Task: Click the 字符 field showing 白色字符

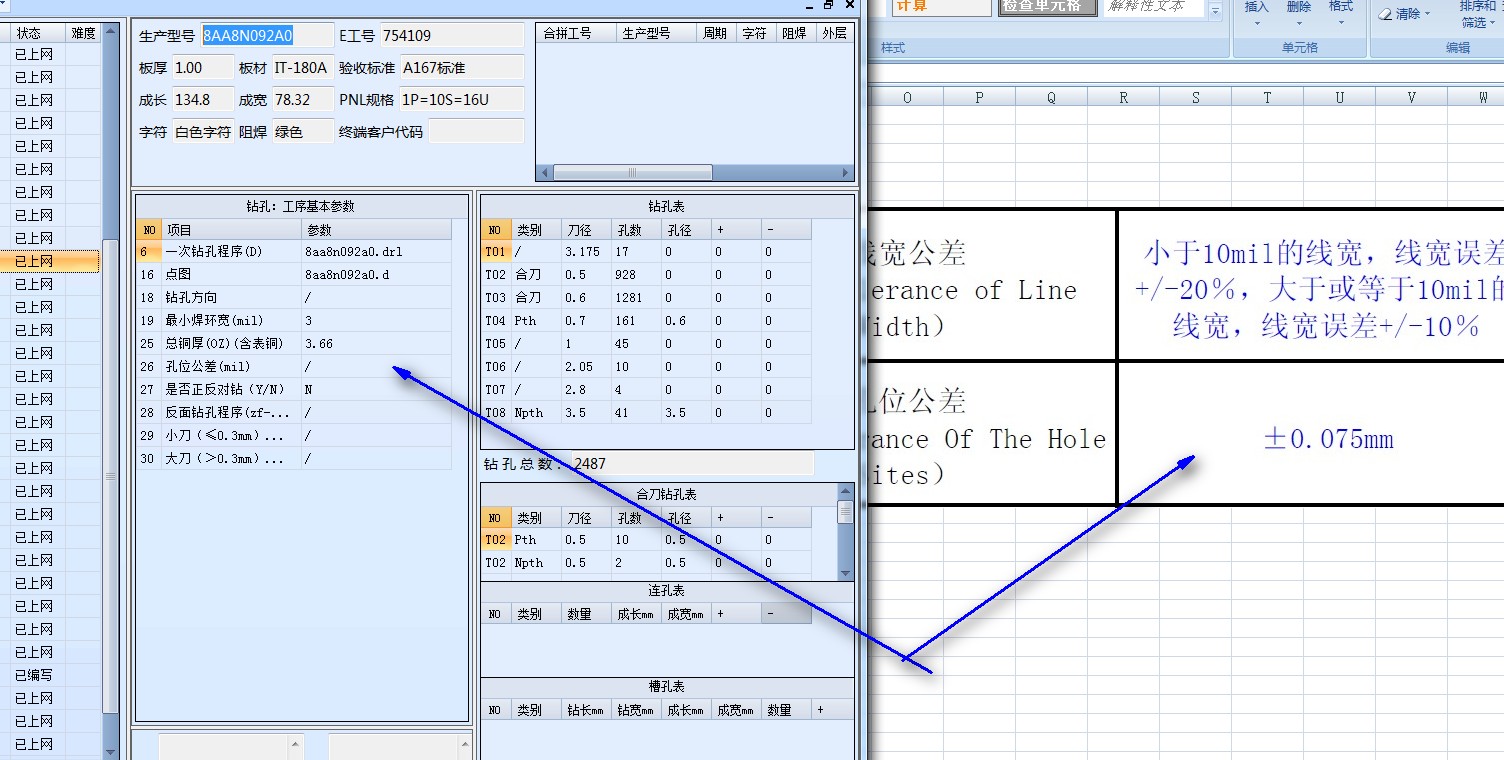Action: 202,131
